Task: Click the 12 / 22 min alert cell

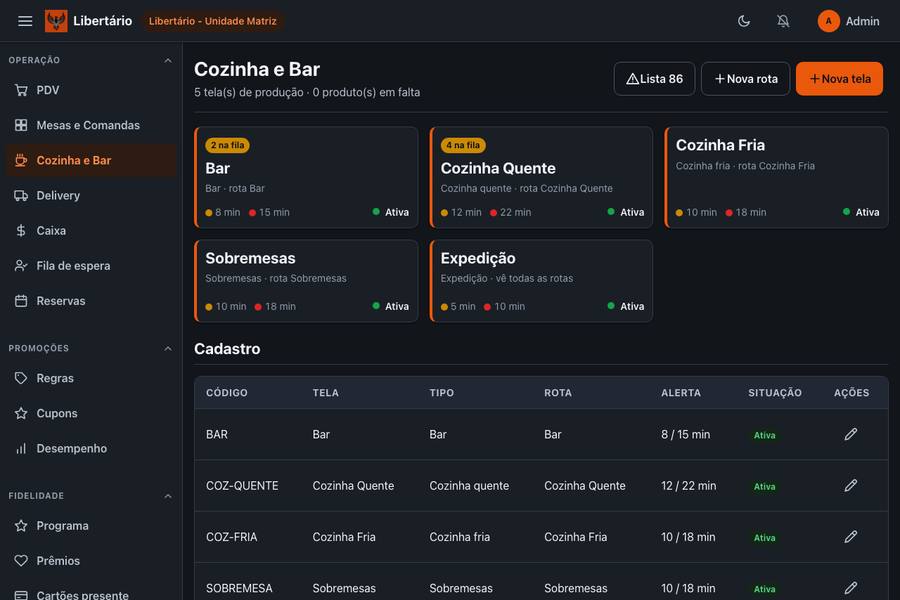Action: pyautogui.click(x=688, y=486)
